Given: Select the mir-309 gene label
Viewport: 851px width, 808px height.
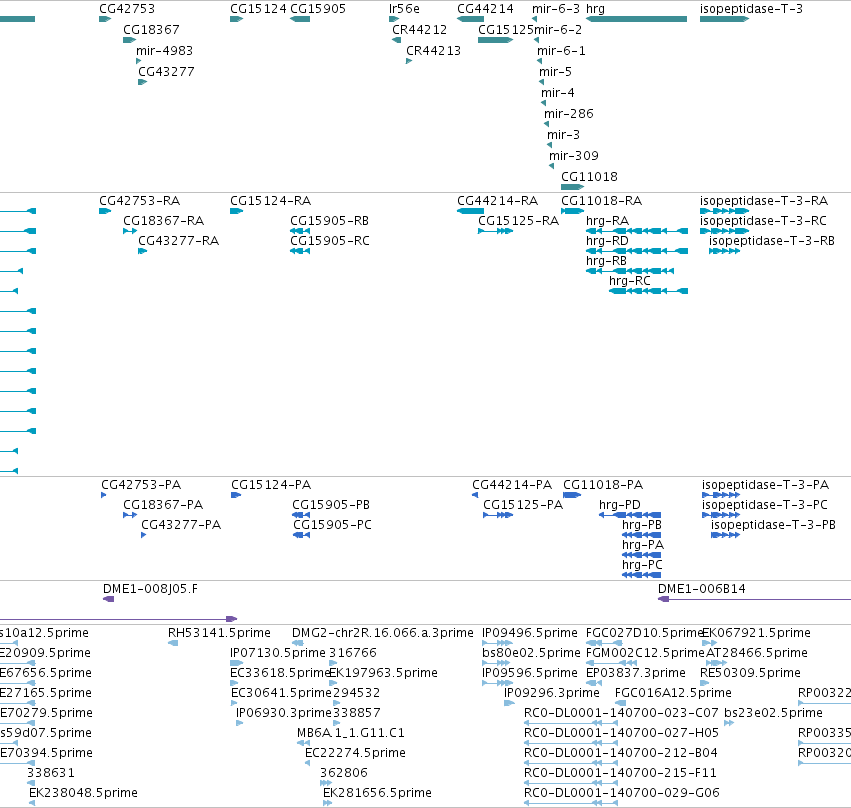Looking at the screenshot, I should pyautogui.click(x=574, y=156).
